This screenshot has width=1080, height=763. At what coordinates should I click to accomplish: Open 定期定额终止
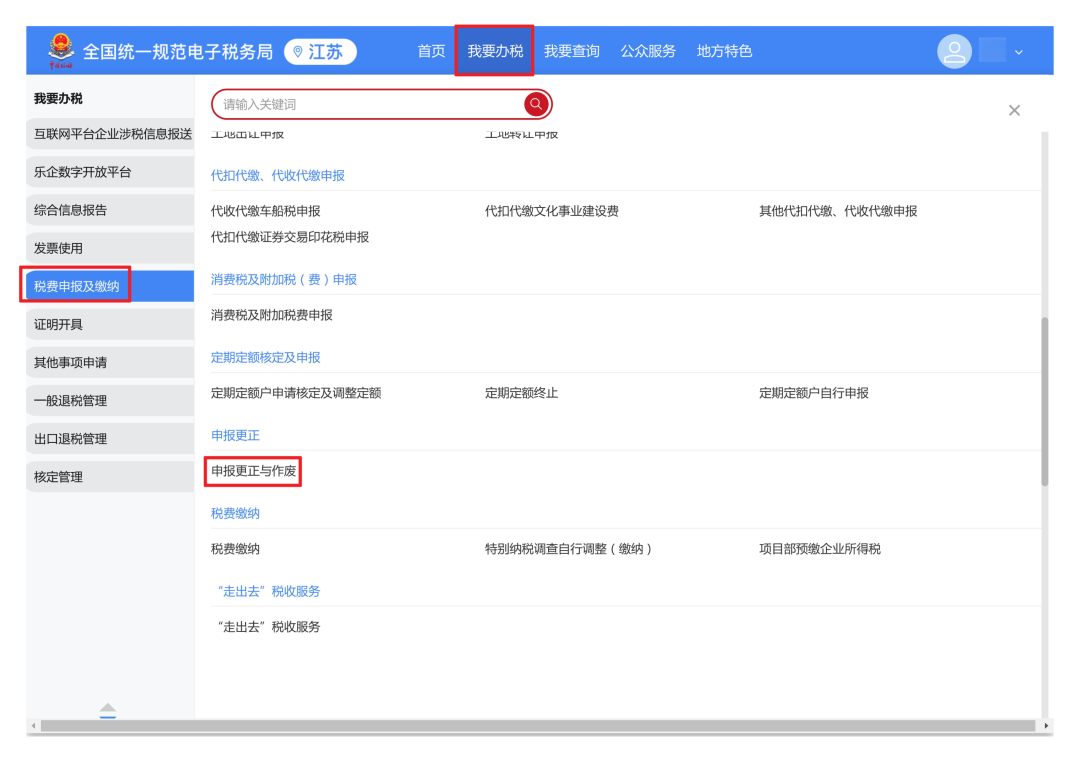pos(521,393)
